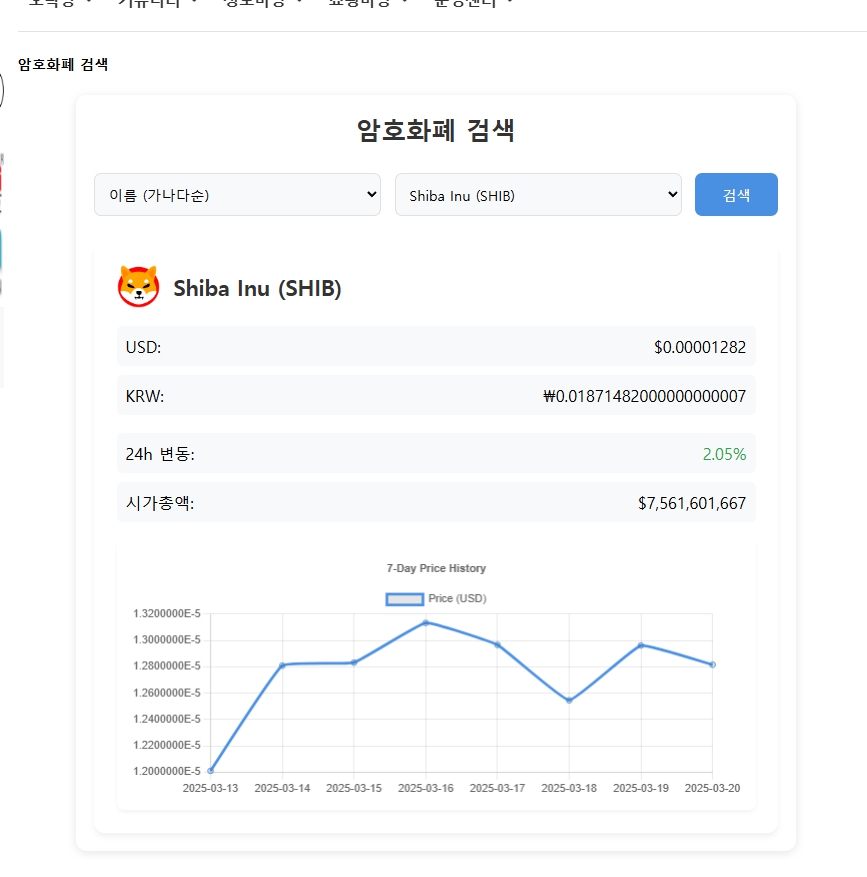Click the USD price value $0.00001282
This screenshot has width=867, height=877.
coord(699,347)
